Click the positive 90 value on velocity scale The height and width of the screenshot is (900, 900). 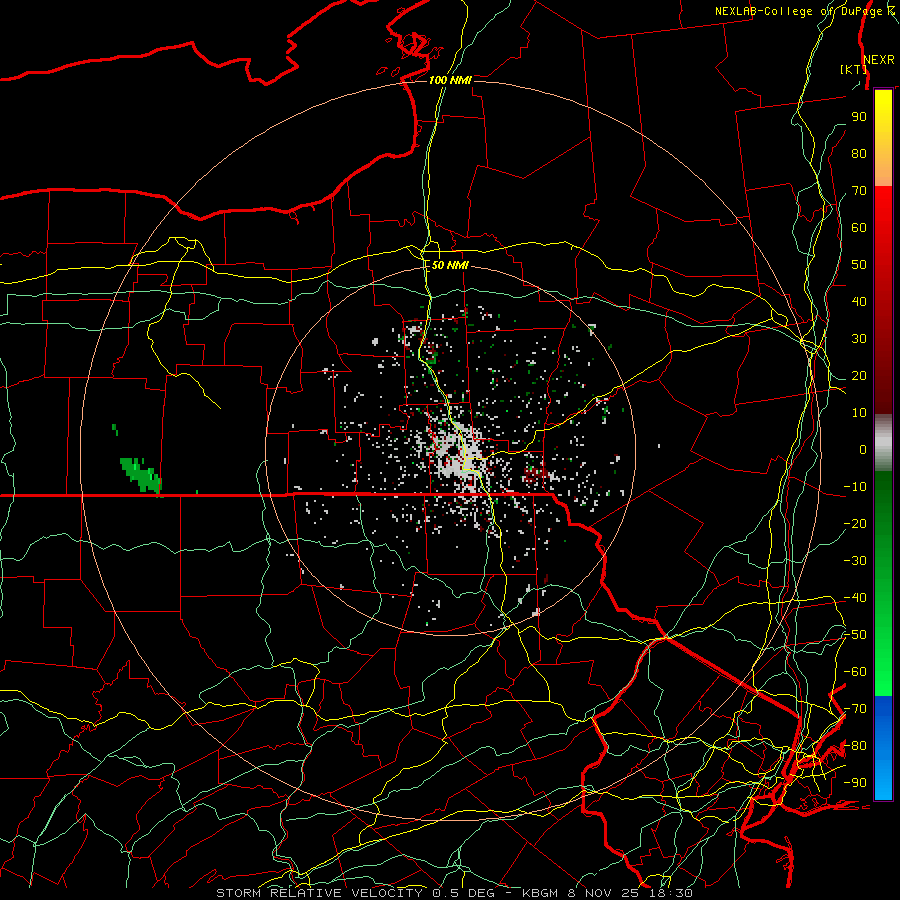859,117
